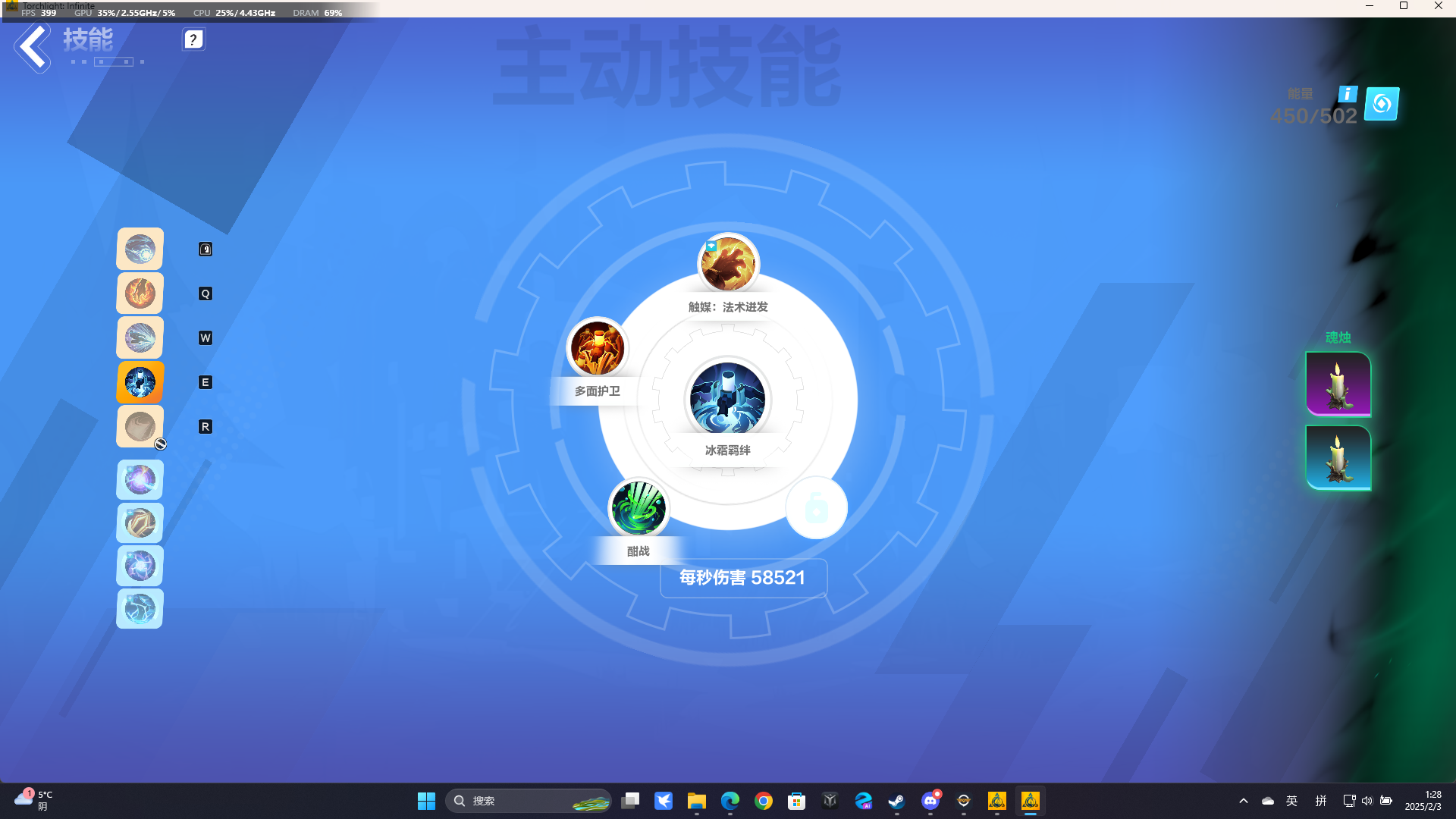Screen dimensions: 1456x819
Task: Click the cyan energy button beside 450/502
Action: click(1382, 104)
